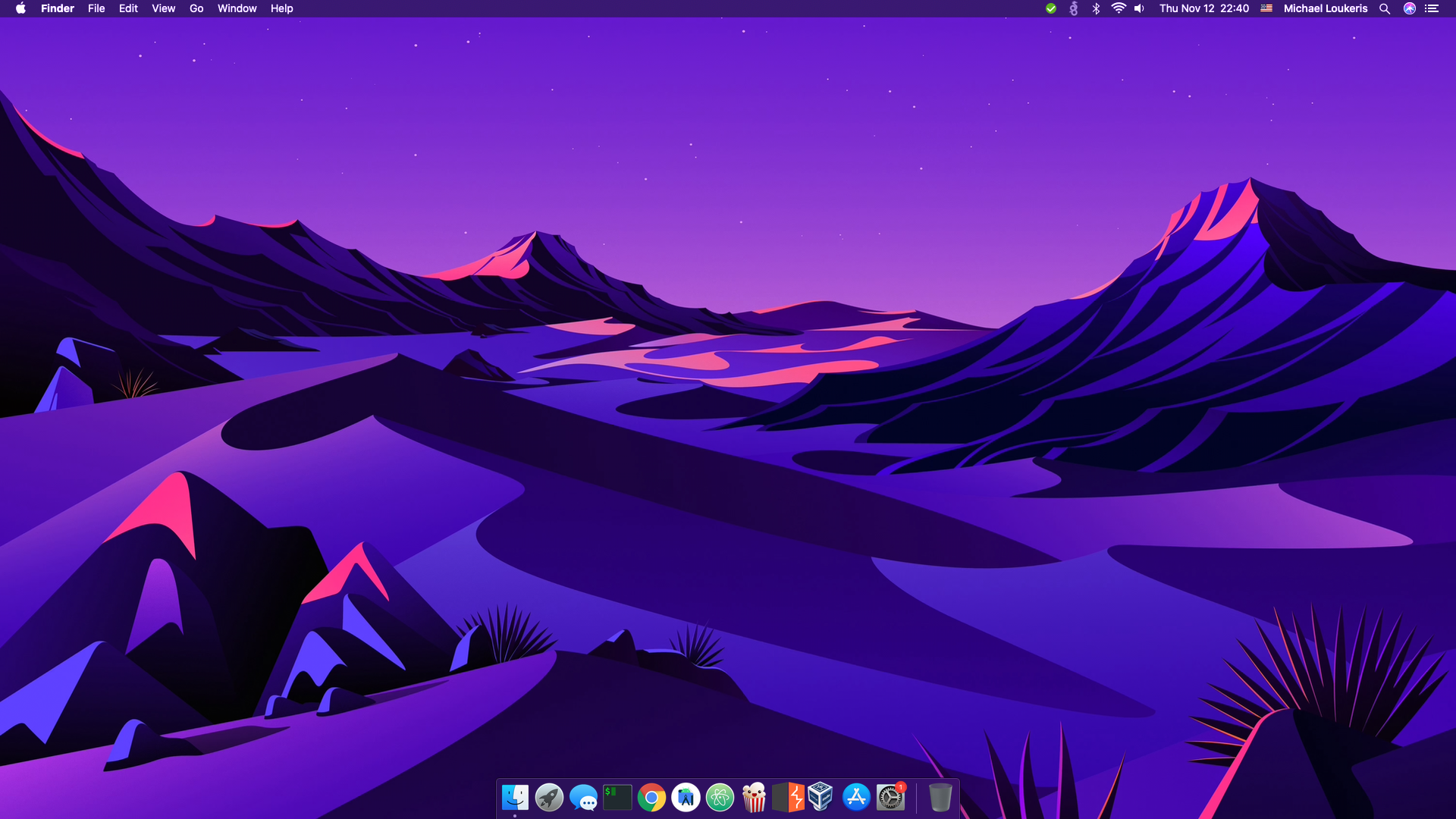Open Finder from the dock

515,798
